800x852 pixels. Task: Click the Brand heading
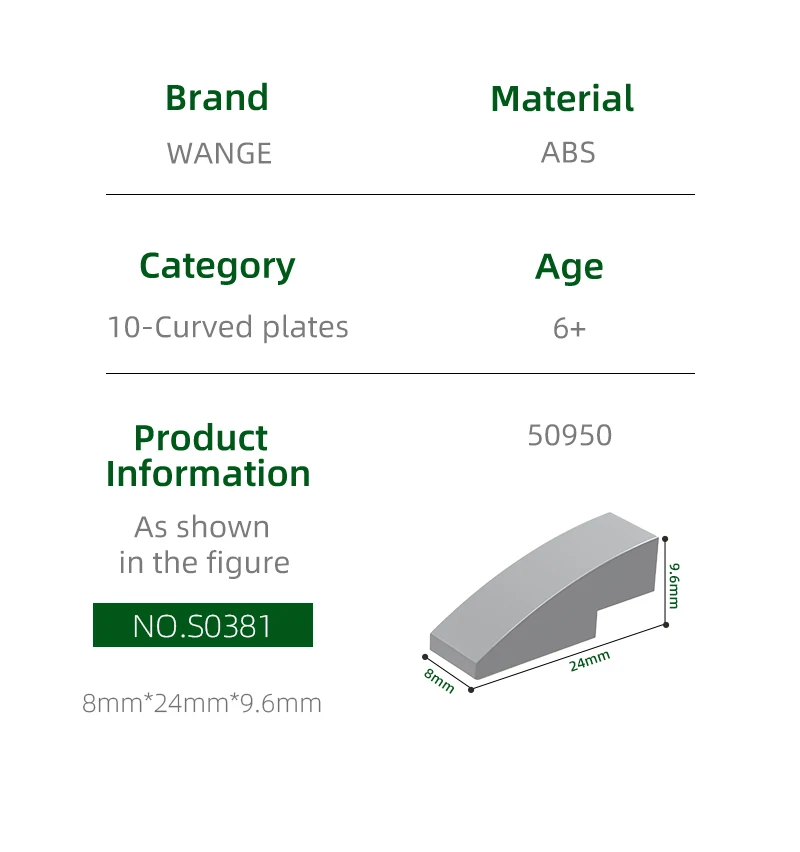[217, 98]
